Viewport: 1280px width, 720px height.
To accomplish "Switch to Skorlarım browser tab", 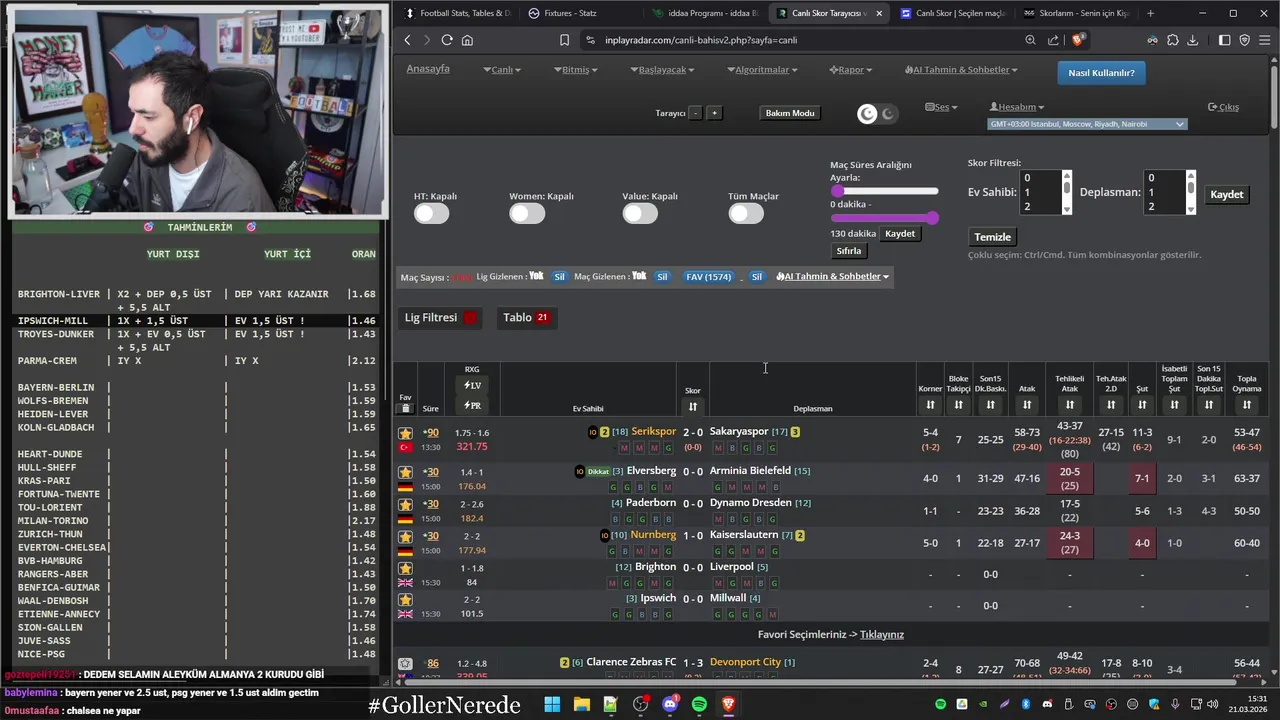I will (x=1075, y=13).
